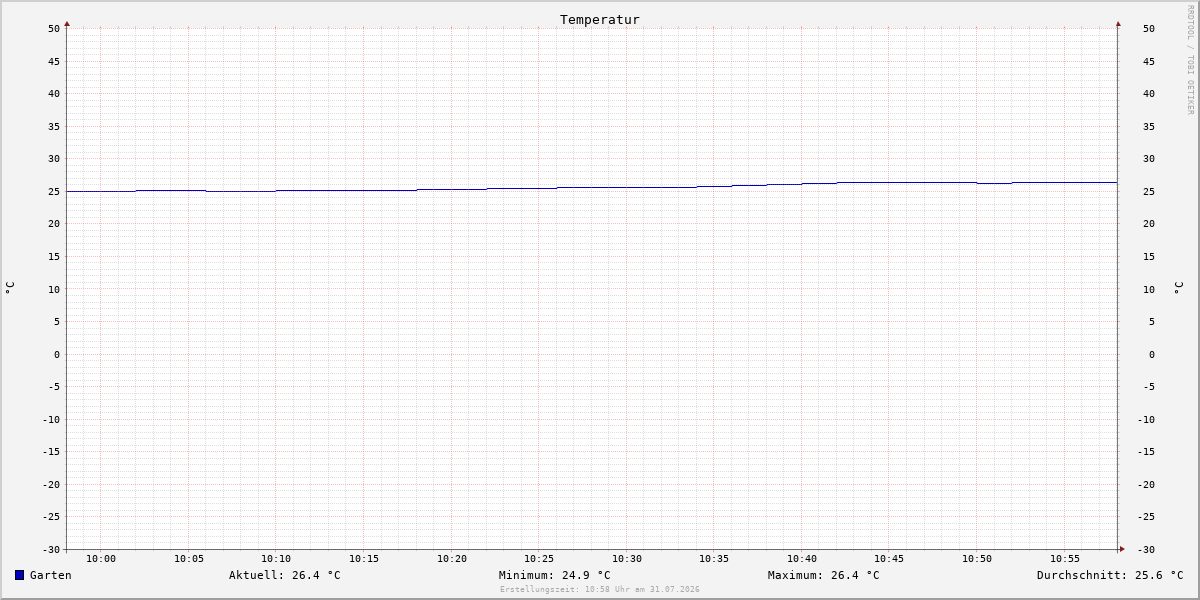Viewport: 1200px width, 600px height.
Task: Click the 10:00 time axis label
Action: (101, 559)
